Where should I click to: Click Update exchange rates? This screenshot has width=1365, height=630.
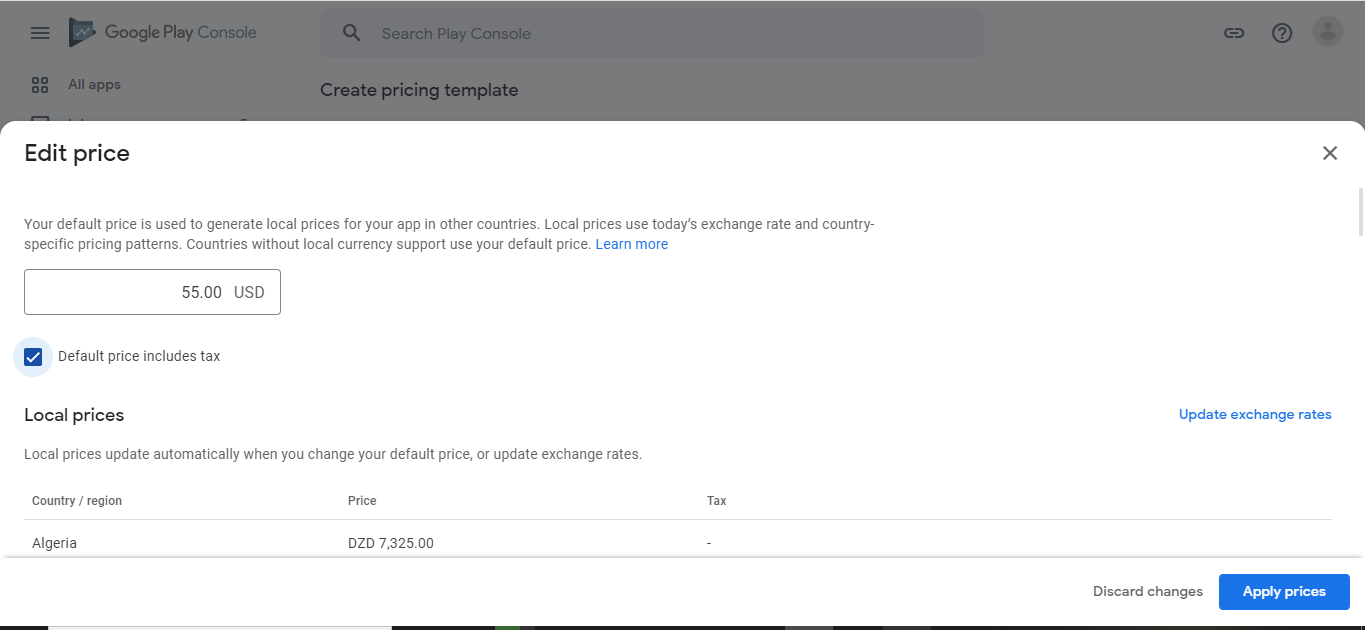[1255, 414]
